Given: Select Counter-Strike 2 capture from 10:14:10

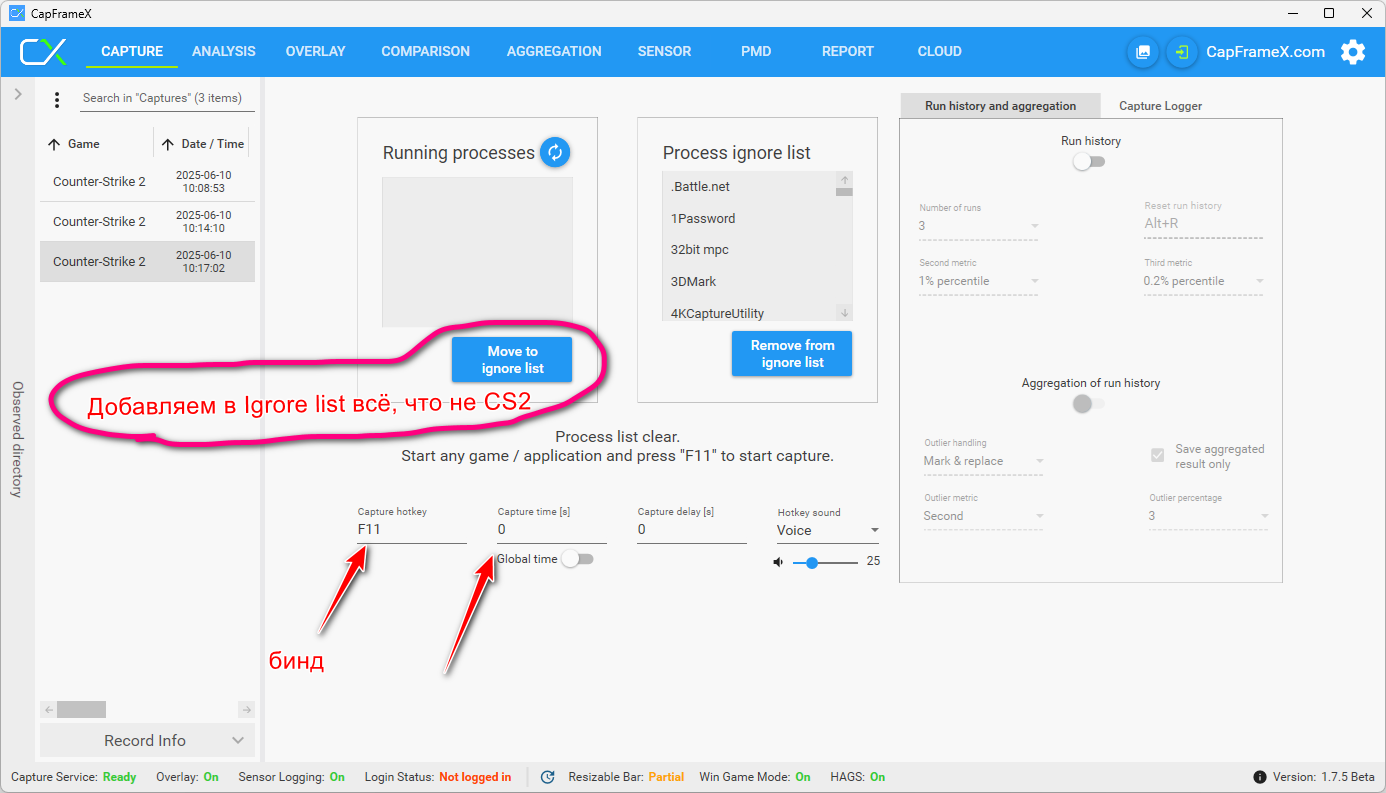Looking at the screenshot, I should point(148,222).
